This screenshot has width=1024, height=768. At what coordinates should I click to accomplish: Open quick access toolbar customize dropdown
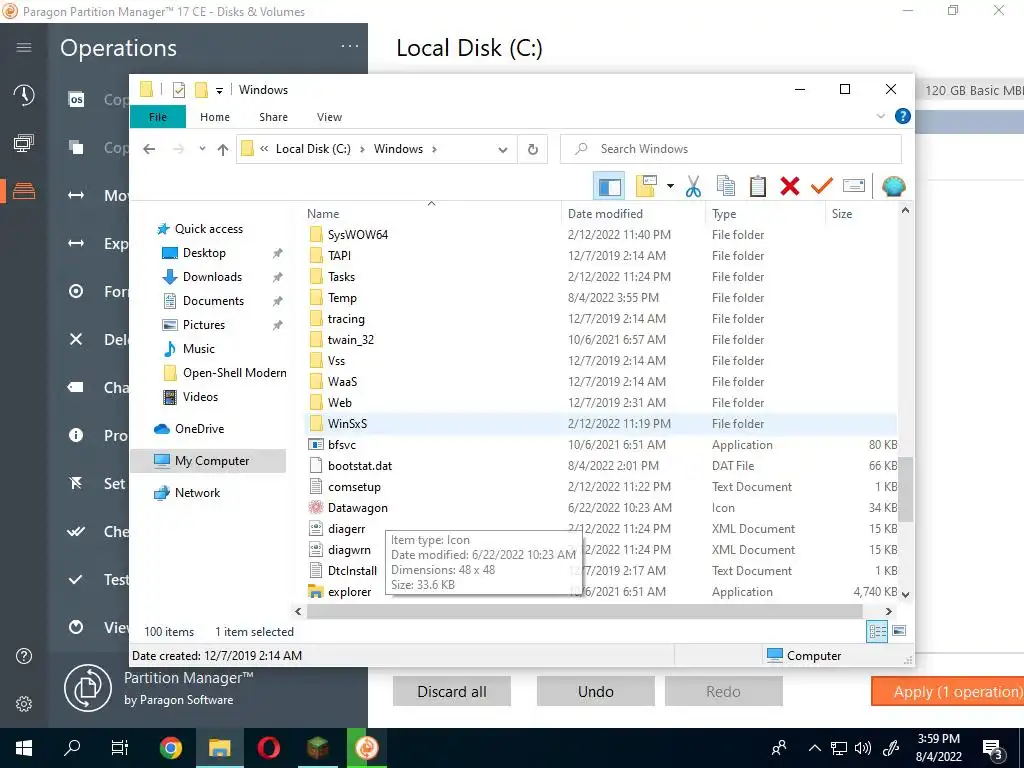coord(219,91)
